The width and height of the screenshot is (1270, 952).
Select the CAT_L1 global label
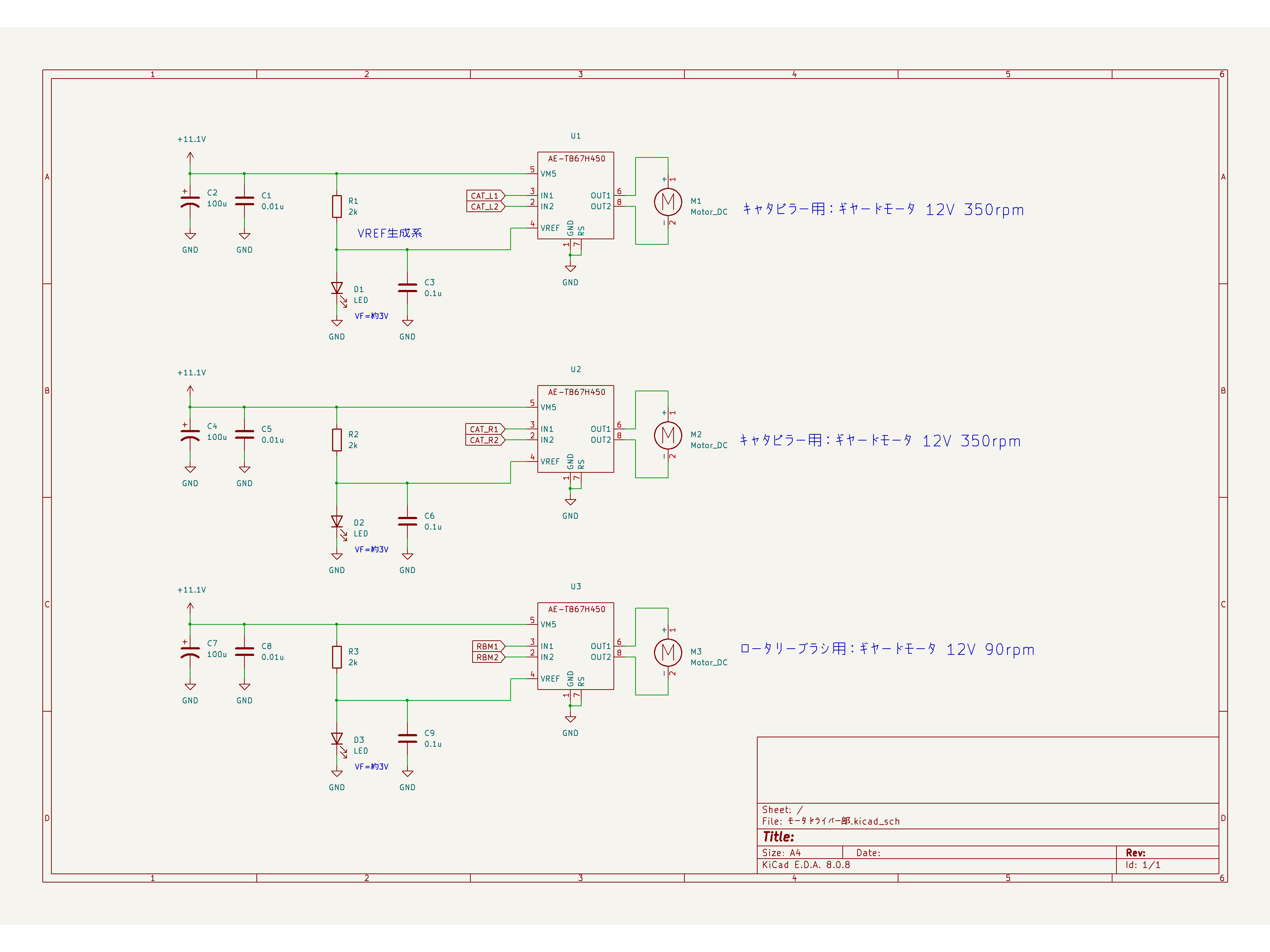485,196
